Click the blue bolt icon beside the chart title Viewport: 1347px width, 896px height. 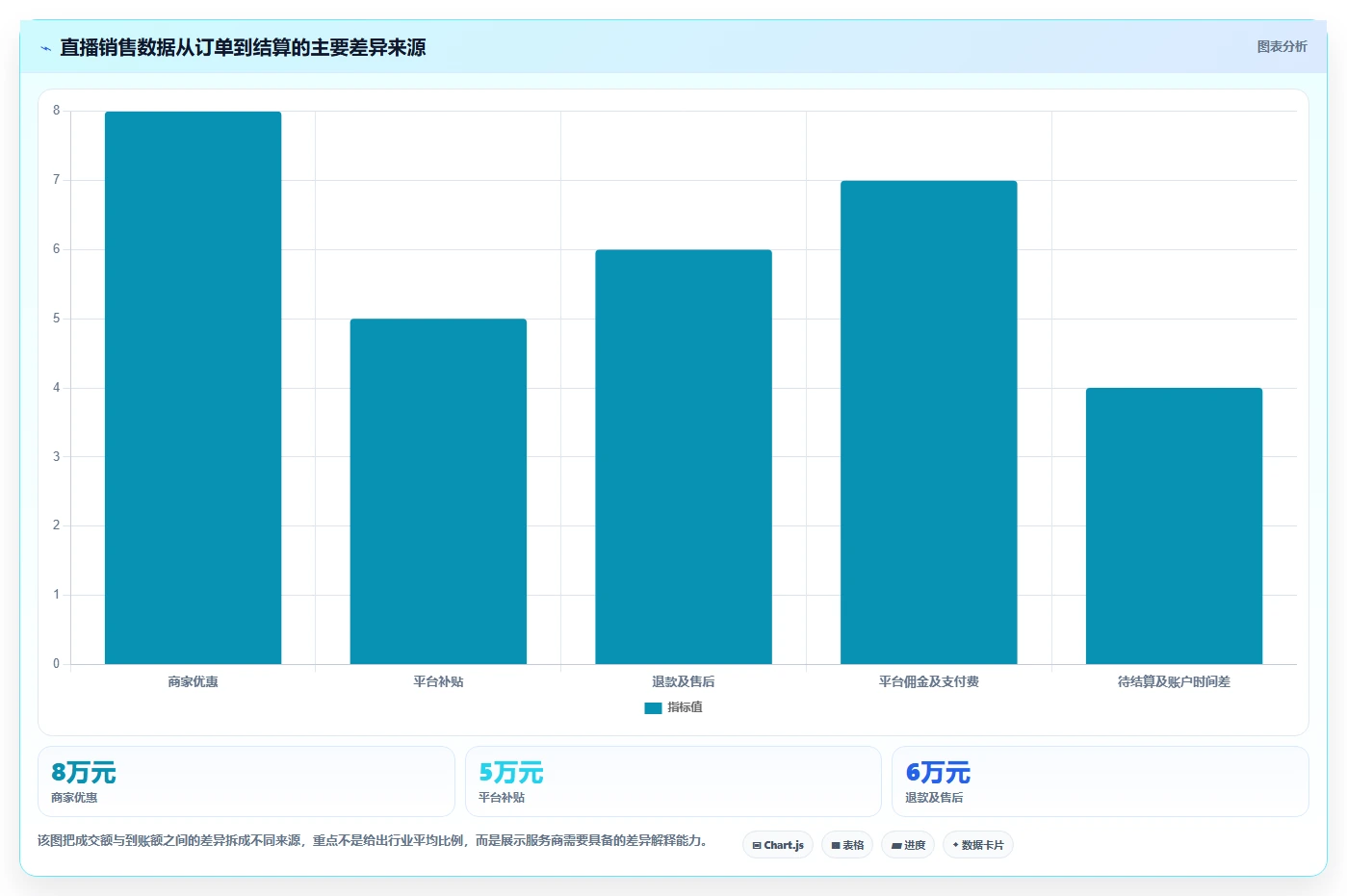point(45,48)
